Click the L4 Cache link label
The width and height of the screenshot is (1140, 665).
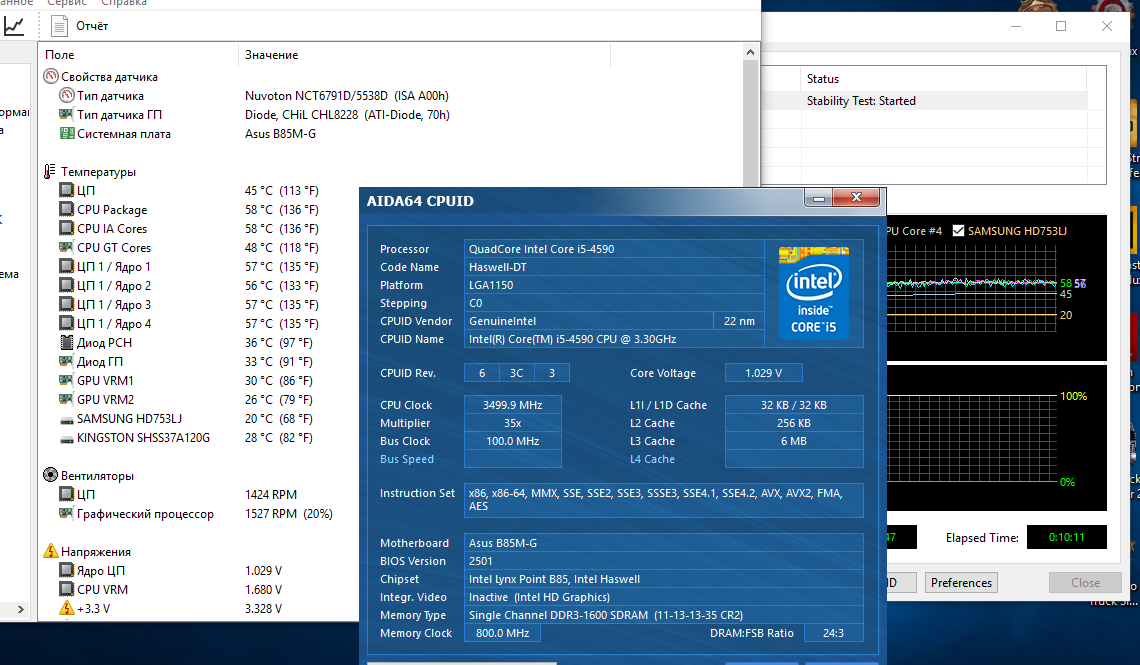pyautogui.click(x=652, y=459)
